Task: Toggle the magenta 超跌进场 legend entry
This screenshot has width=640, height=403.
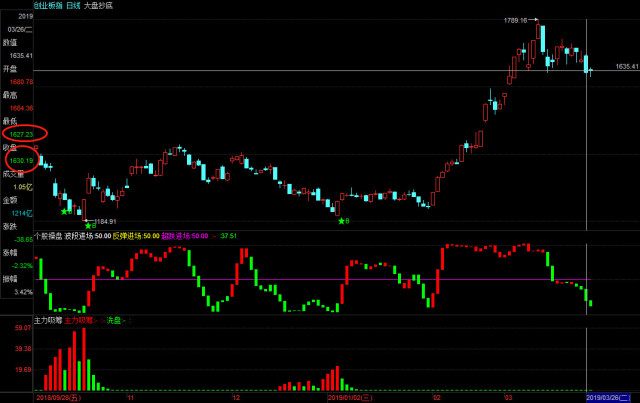Action: click(185, 236)
